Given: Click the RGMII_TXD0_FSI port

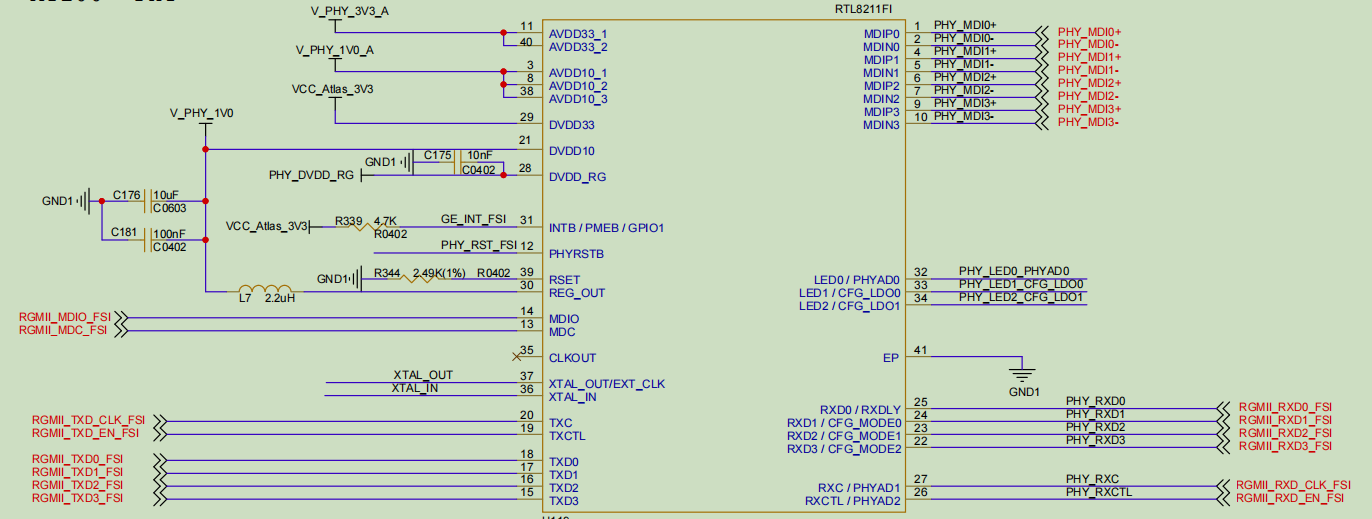Looking at the screenshot, I should tap(101, 460).
